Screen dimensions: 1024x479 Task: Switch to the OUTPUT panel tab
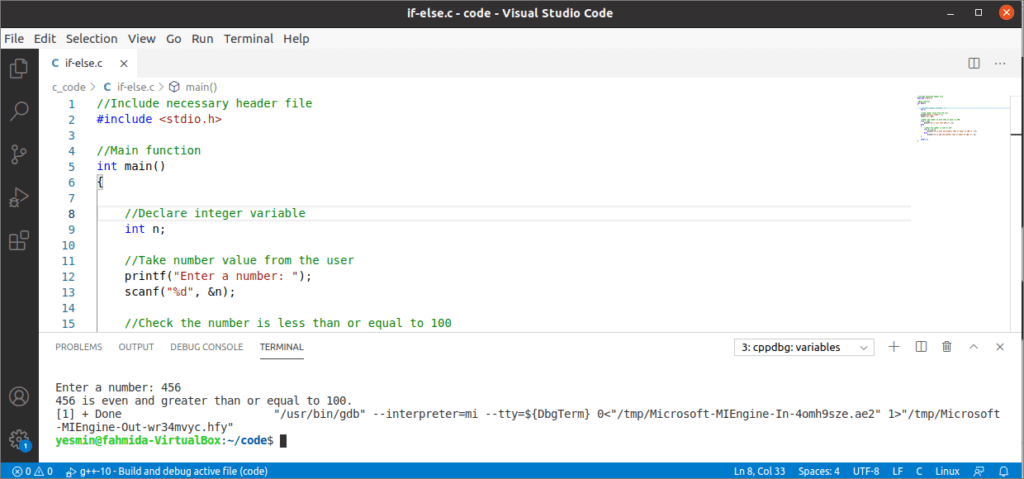click(136, 347)
